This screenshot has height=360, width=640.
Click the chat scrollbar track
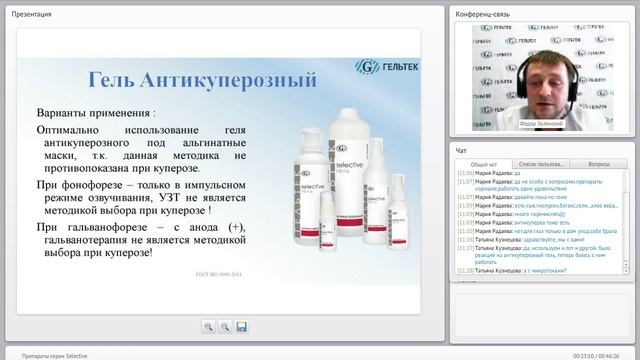pos(626,216)
